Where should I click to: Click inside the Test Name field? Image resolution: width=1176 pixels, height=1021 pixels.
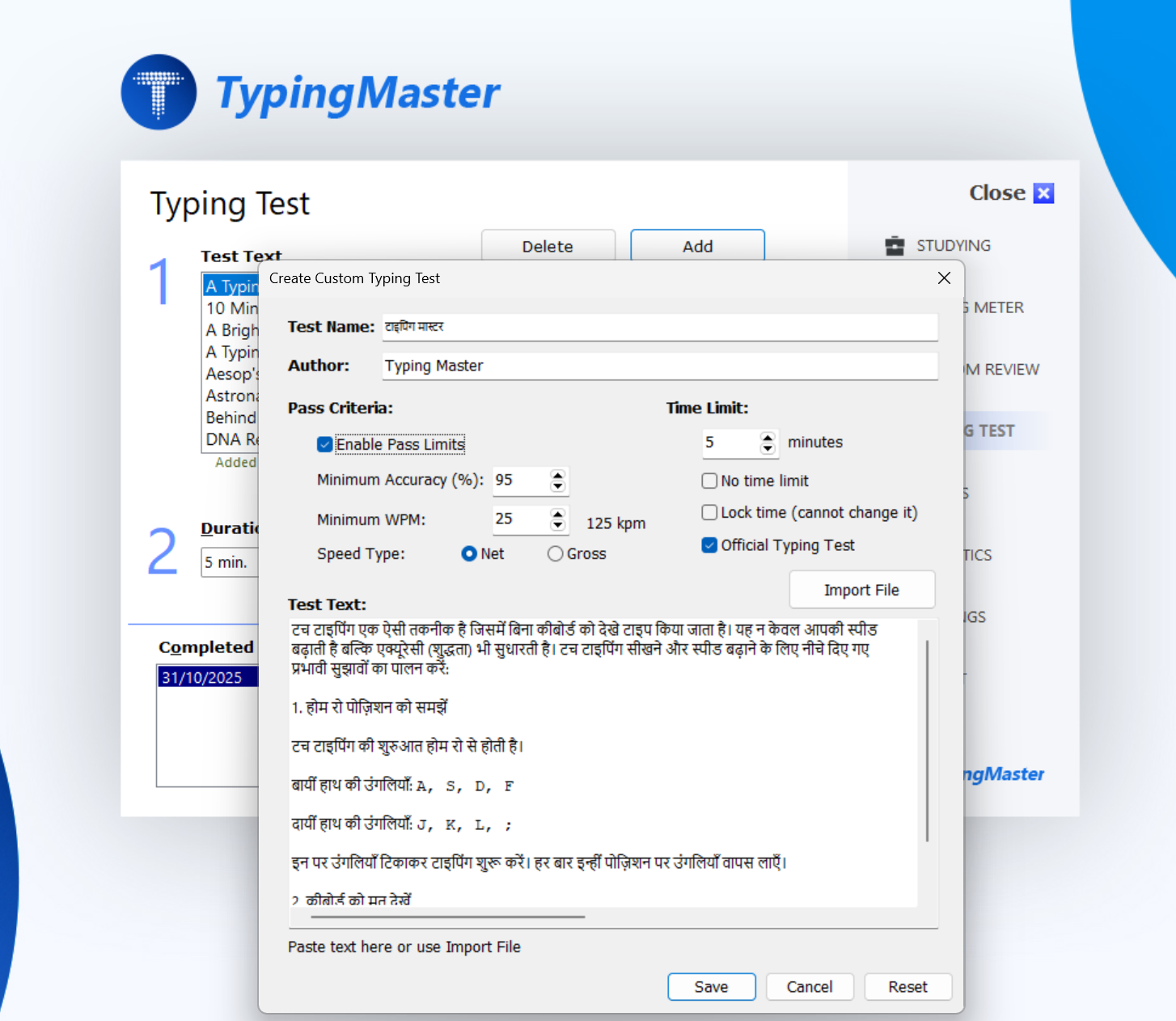(658, 327)
